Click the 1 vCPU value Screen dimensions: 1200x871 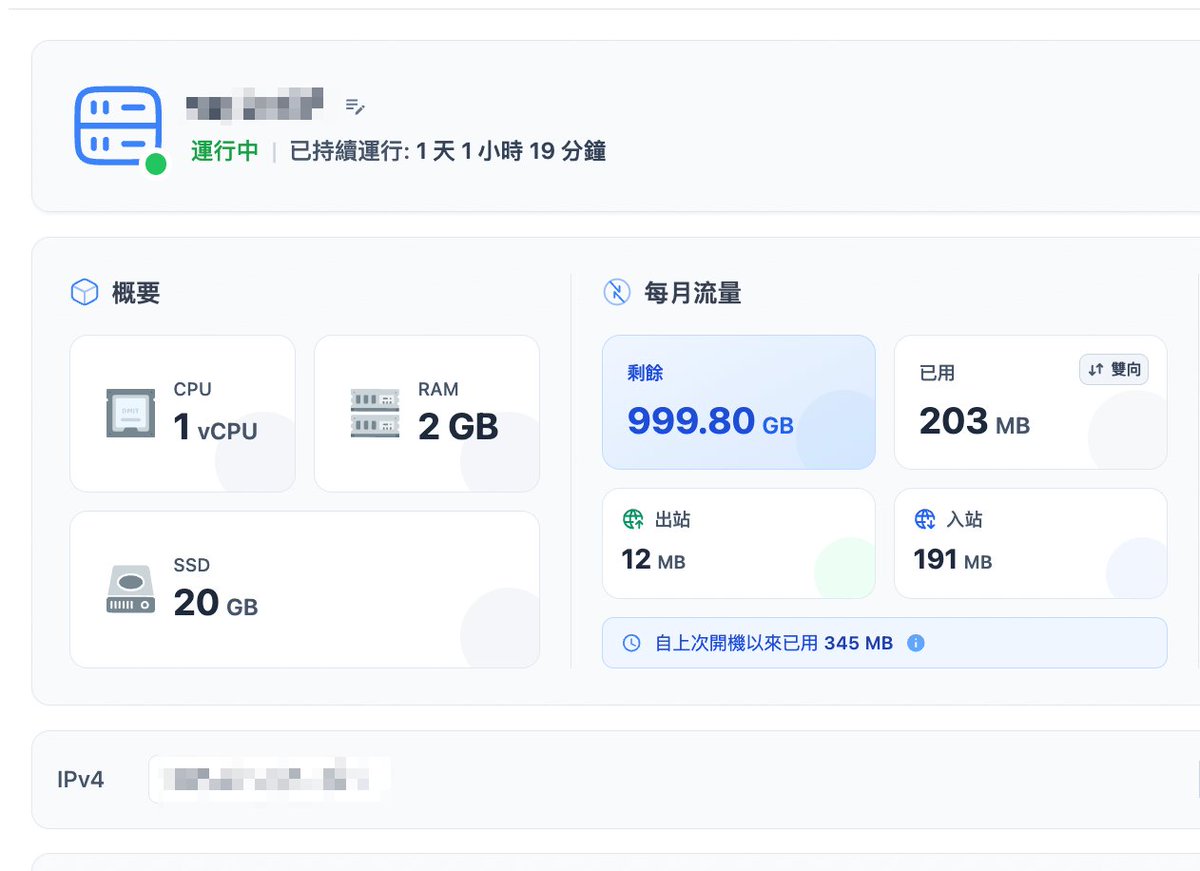pos(215,428)
